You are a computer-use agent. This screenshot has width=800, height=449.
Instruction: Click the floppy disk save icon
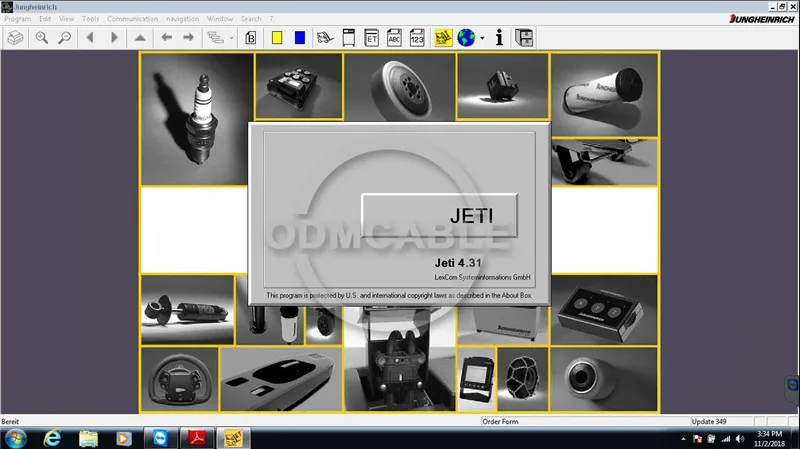(x=524, y=38)
